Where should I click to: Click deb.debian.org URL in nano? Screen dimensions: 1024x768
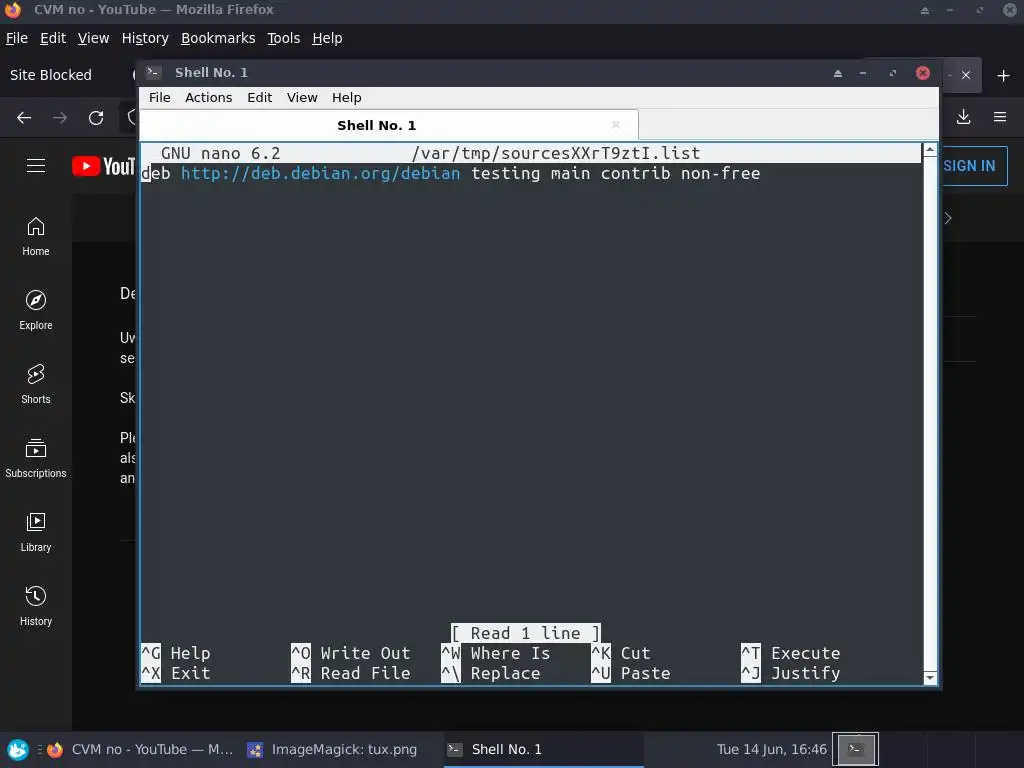point(320,173)
